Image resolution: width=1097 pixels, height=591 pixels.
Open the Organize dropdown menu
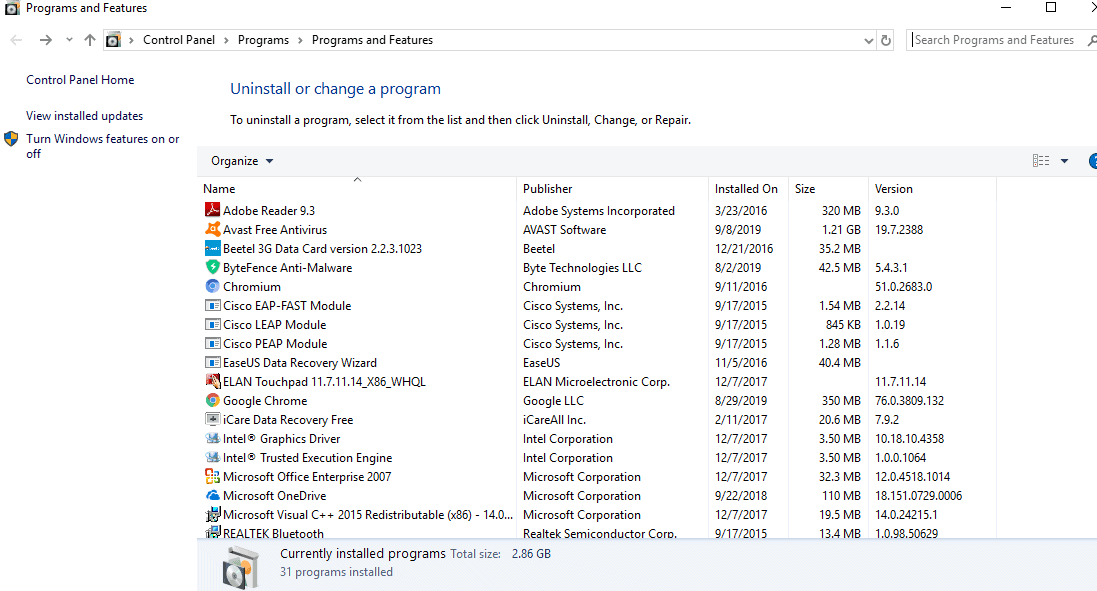click(242, 161)
